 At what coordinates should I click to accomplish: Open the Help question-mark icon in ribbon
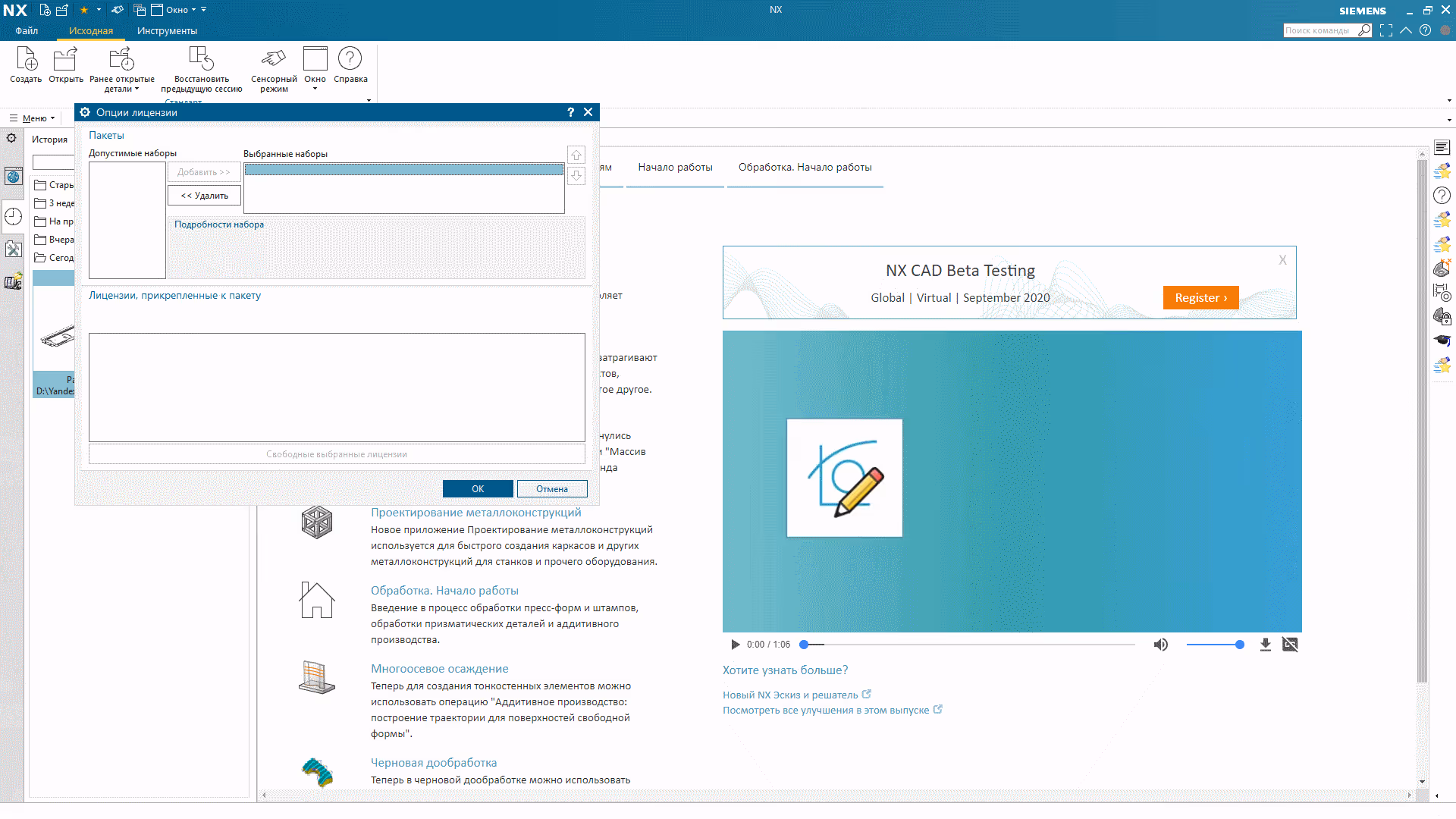pyautogui.click(x=350, y=60)
